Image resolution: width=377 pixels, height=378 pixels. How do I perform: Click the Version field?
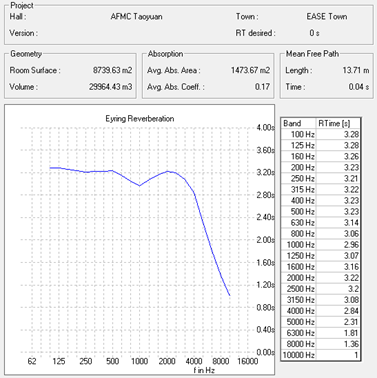coord(133,33)
